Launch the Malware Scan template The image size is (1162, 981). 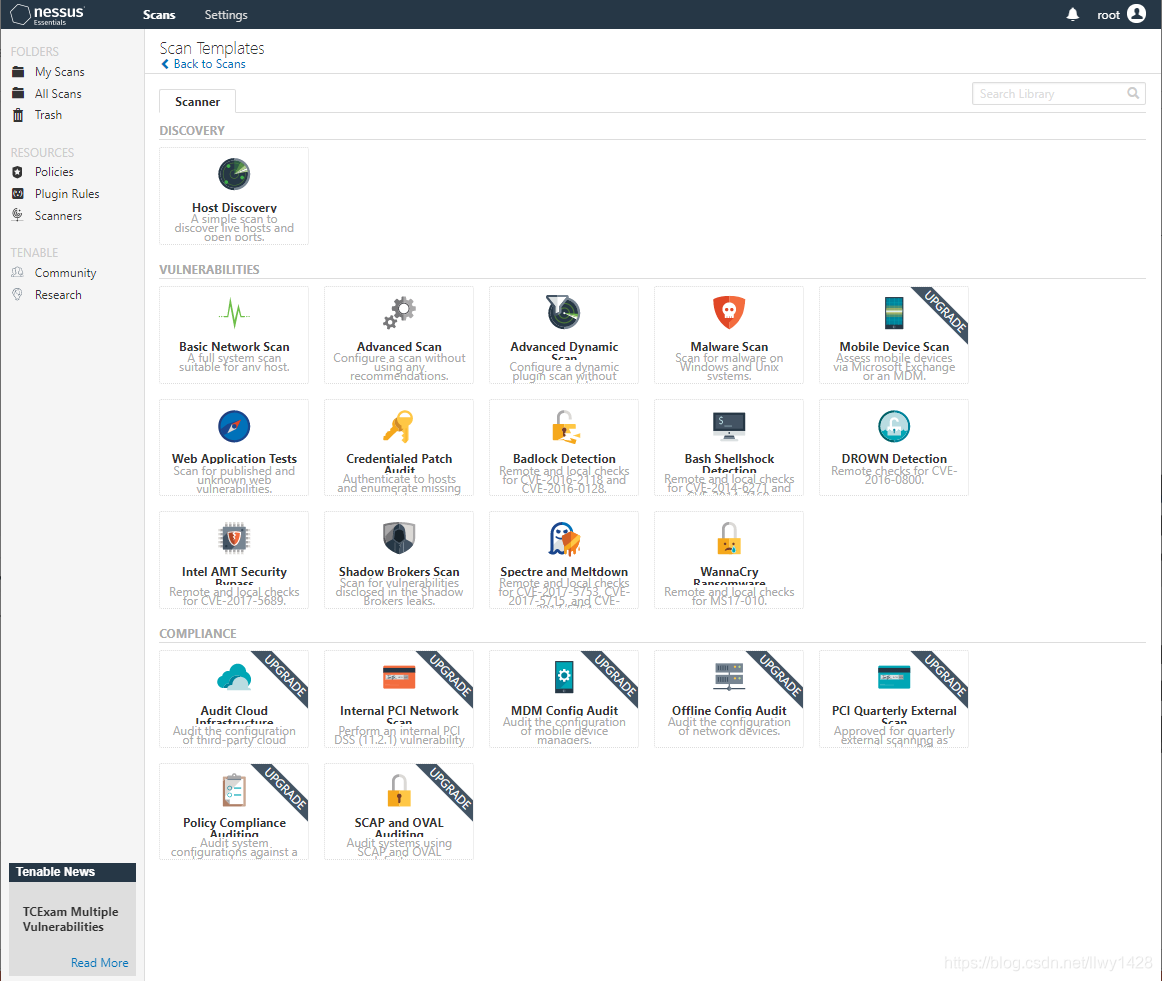pyautogui.click(x=728, y=335)
